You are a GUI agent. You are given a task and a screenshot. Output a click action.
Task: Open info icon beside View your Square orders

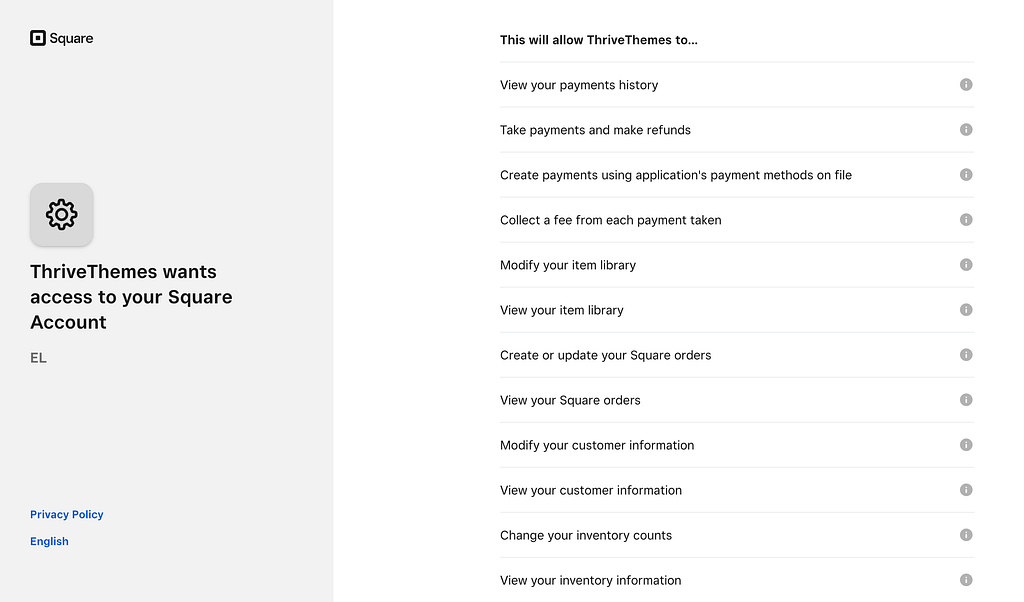[x=966, y=400]
